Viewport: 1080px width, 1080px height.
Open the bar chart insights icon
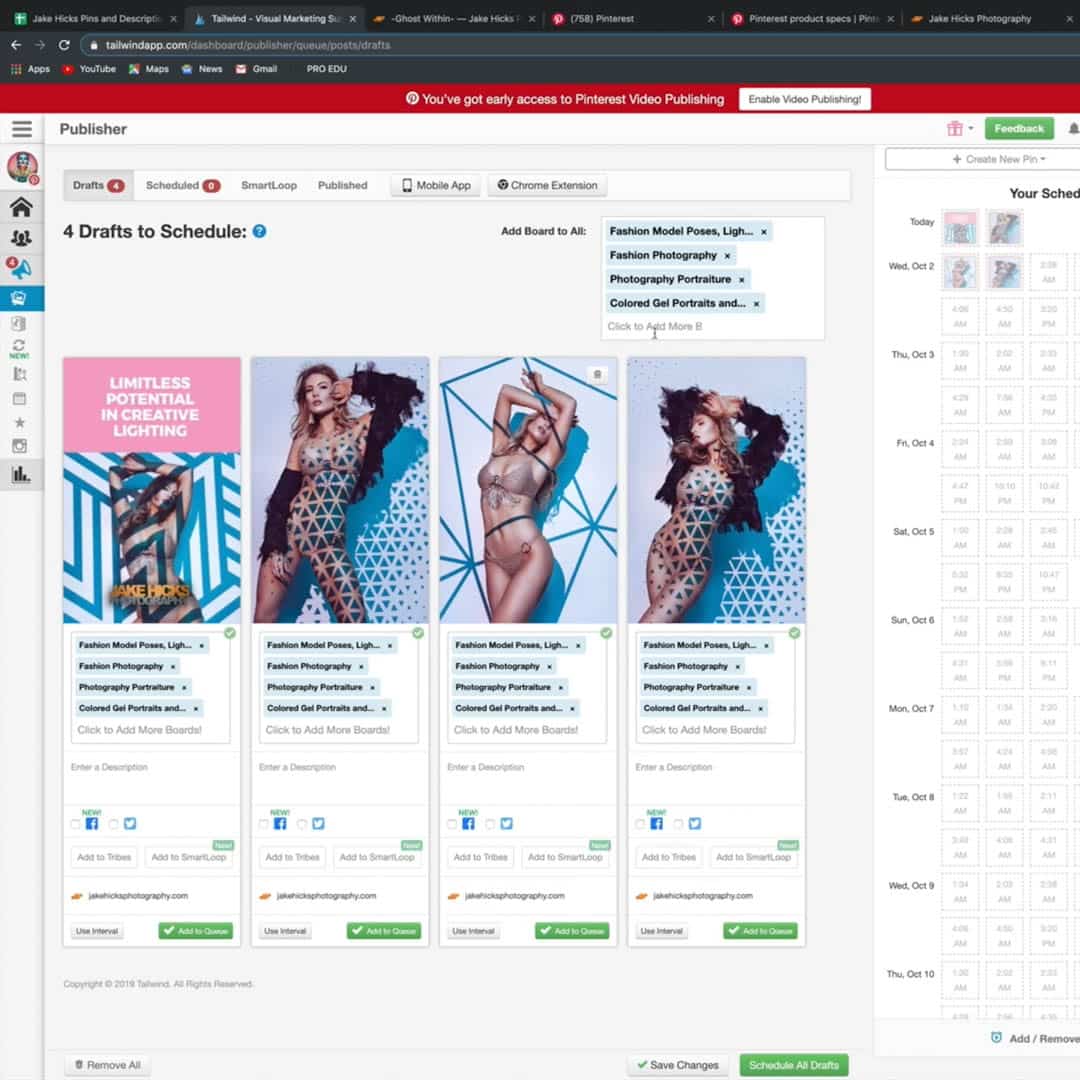pyautogui.click(x=20, y=474)
